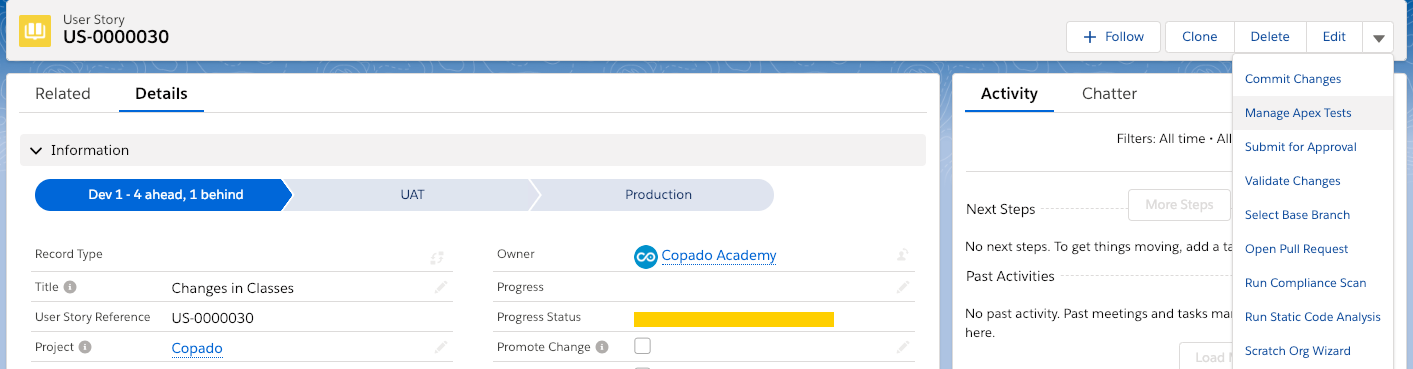Click the Follow button
1413x369 pixels.
pos(1113,37)
